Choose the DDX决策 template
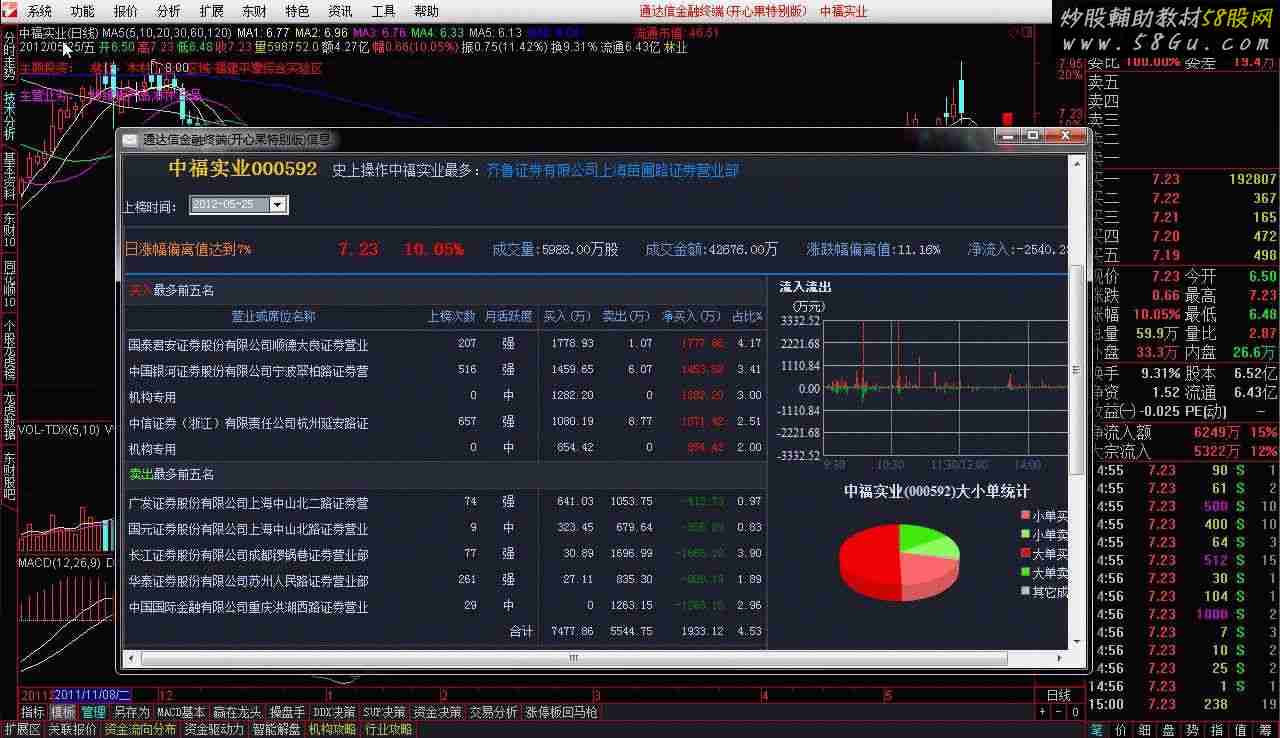 point(334,712)
